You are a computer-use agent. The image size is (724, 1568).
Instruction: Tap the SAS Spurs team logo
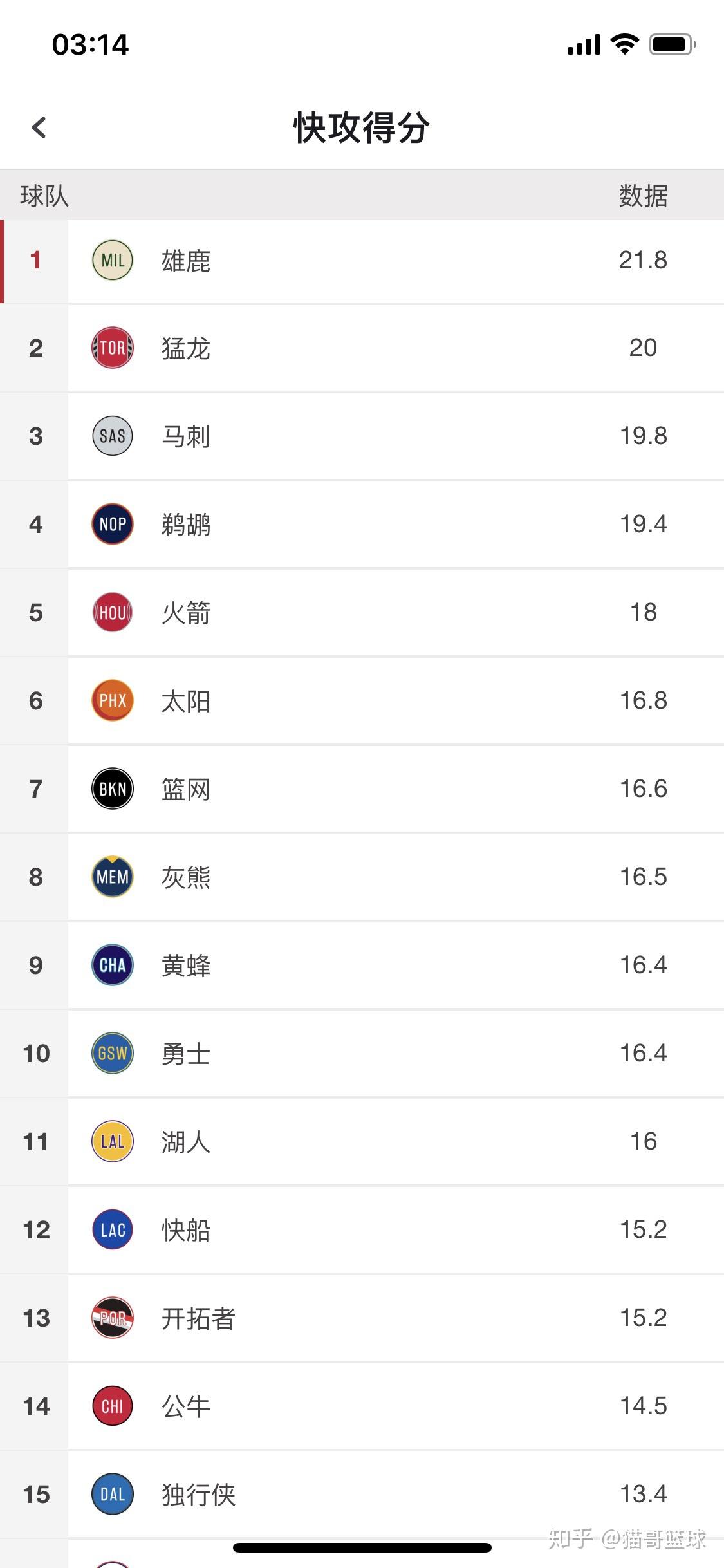[113, 436]
